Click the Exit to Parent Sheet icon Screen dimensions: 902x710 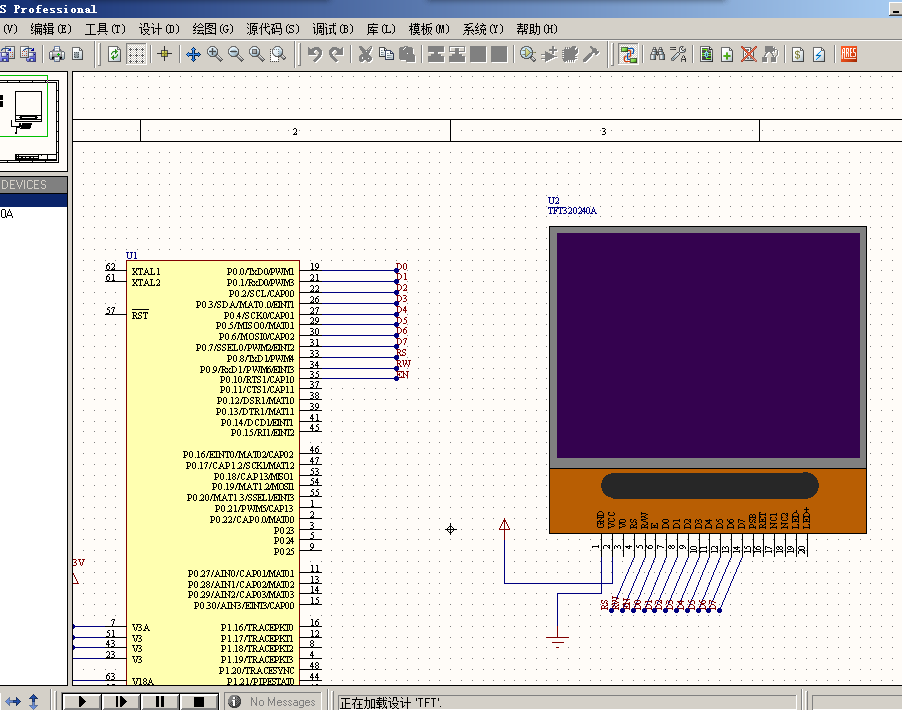point(770,54)
